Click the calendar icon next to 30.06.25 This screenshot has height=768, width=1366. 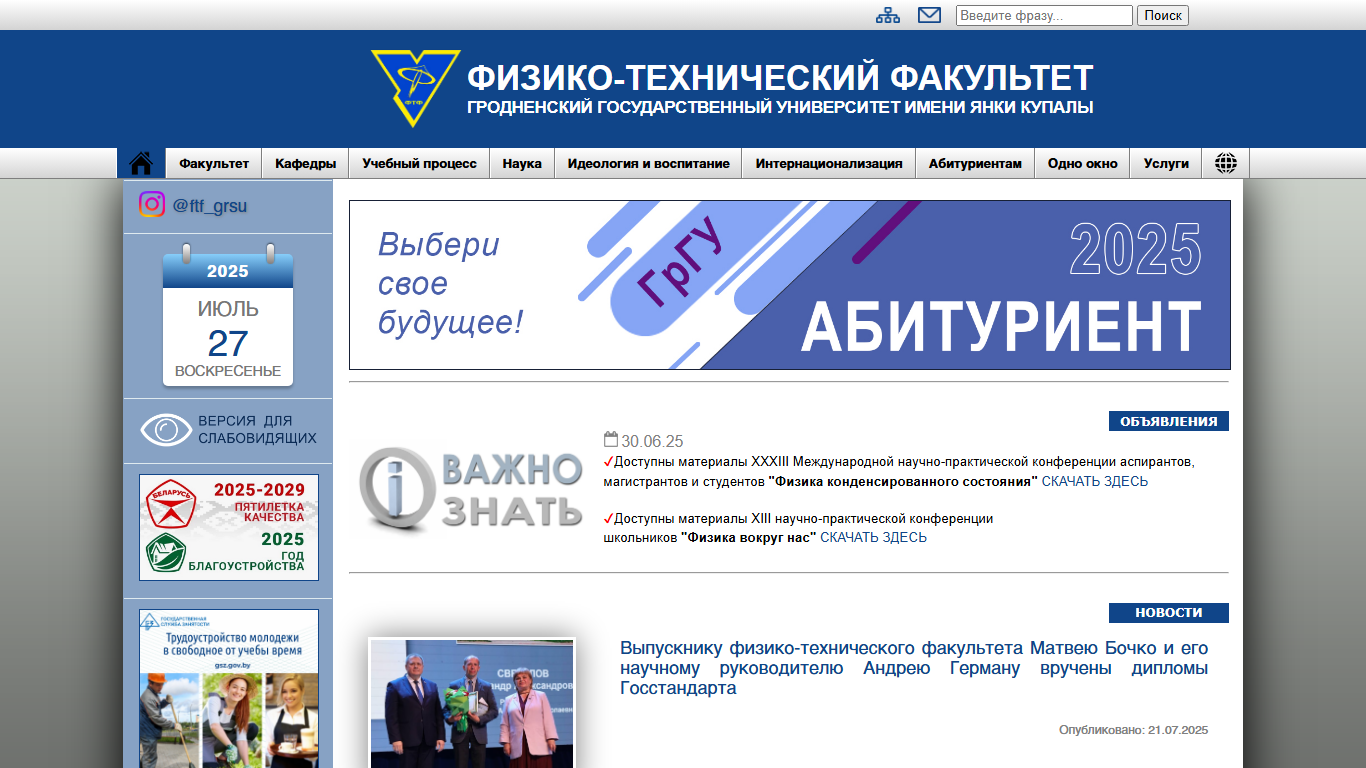point(611,439)
